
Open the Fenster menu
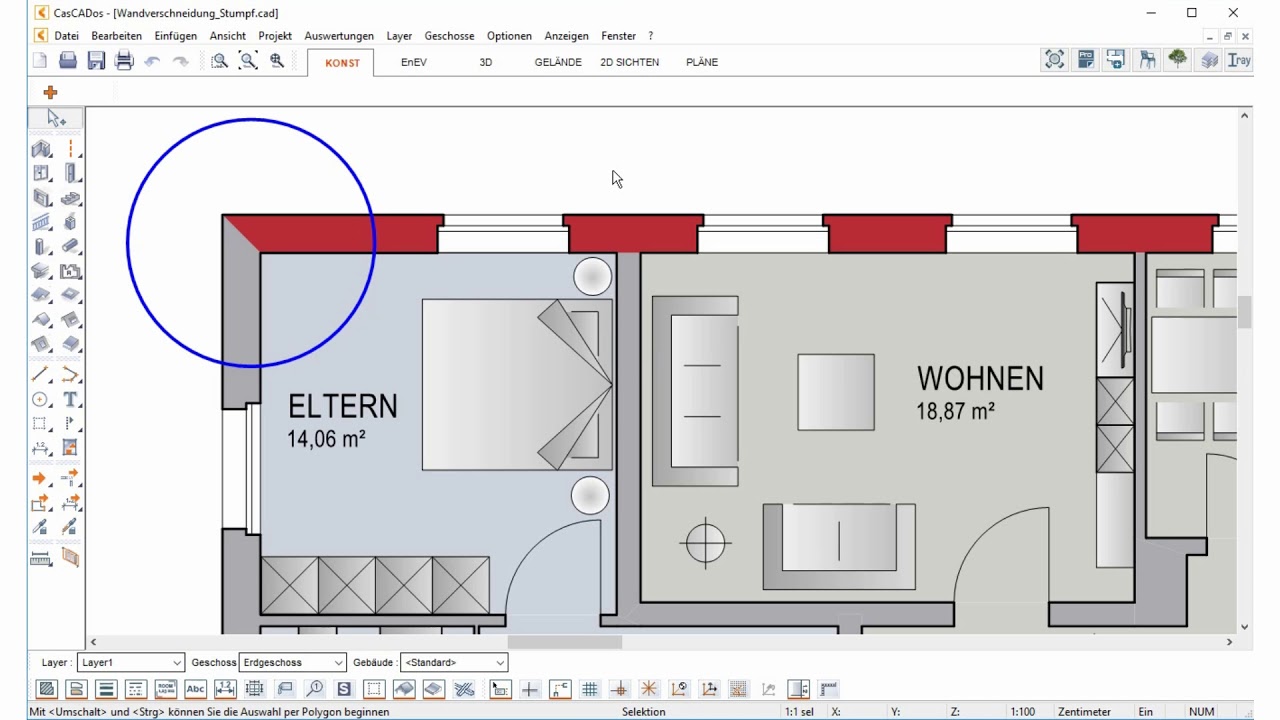618,36
